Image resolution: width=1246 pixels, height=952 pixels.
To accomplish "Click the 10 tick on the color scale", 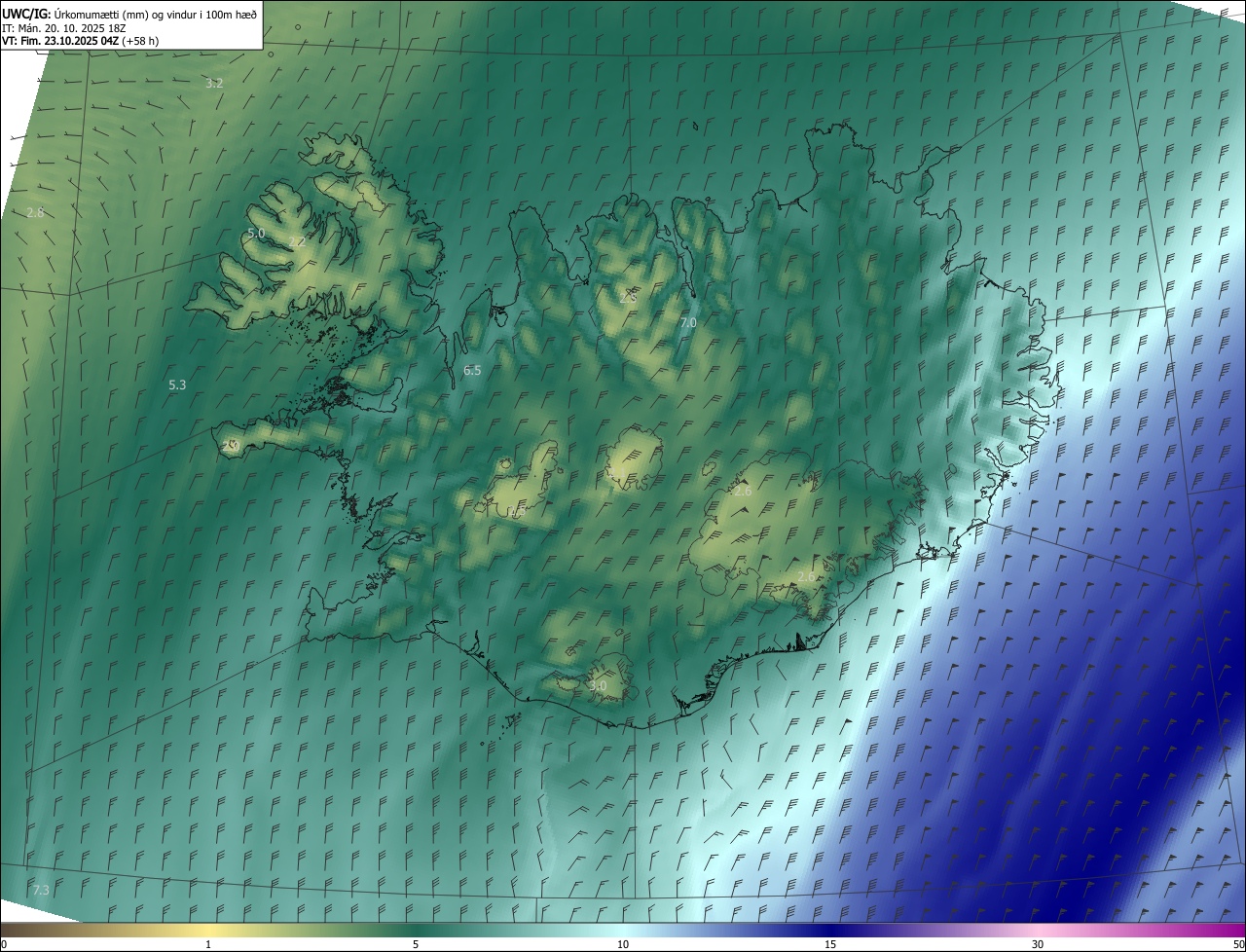I will [623, 945].
